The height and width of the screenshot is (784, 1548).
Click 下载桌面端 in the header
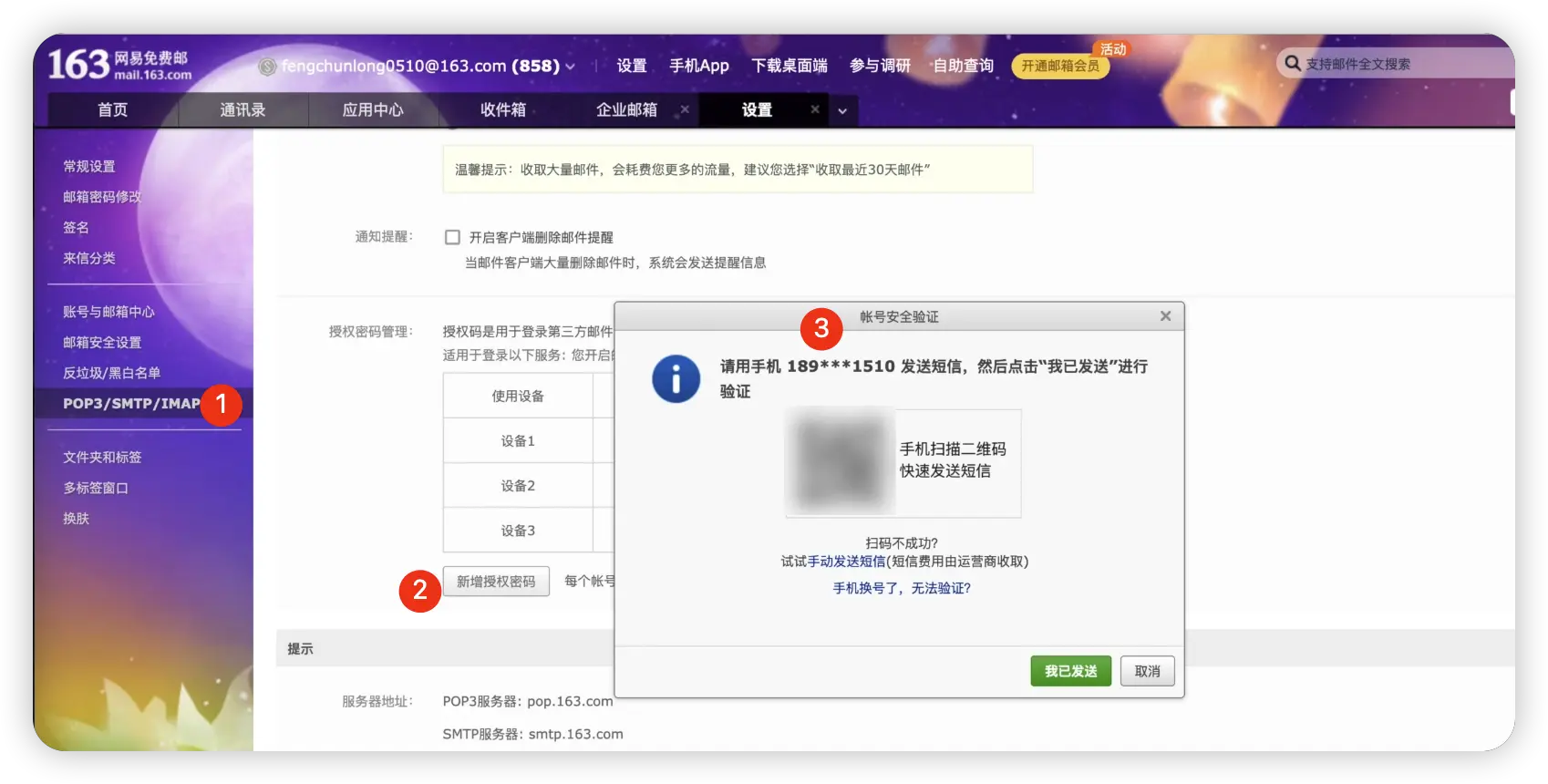[789, 66]
